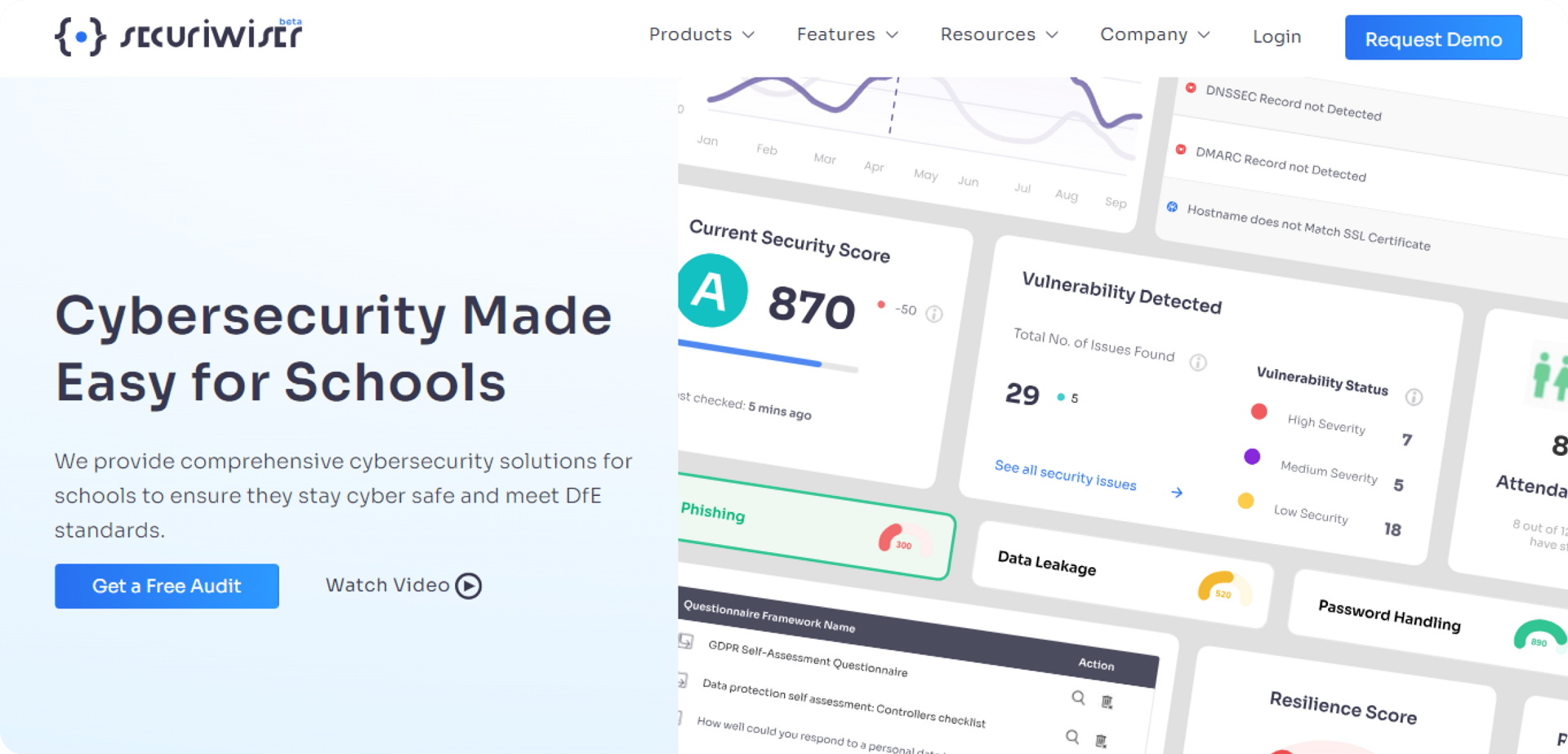Image resolution: width=1568 pixels, height=754 pixels.
Task: Tick the GDPR Self-Assessment Questionnaire checkbox
Action: click(686, 641)
